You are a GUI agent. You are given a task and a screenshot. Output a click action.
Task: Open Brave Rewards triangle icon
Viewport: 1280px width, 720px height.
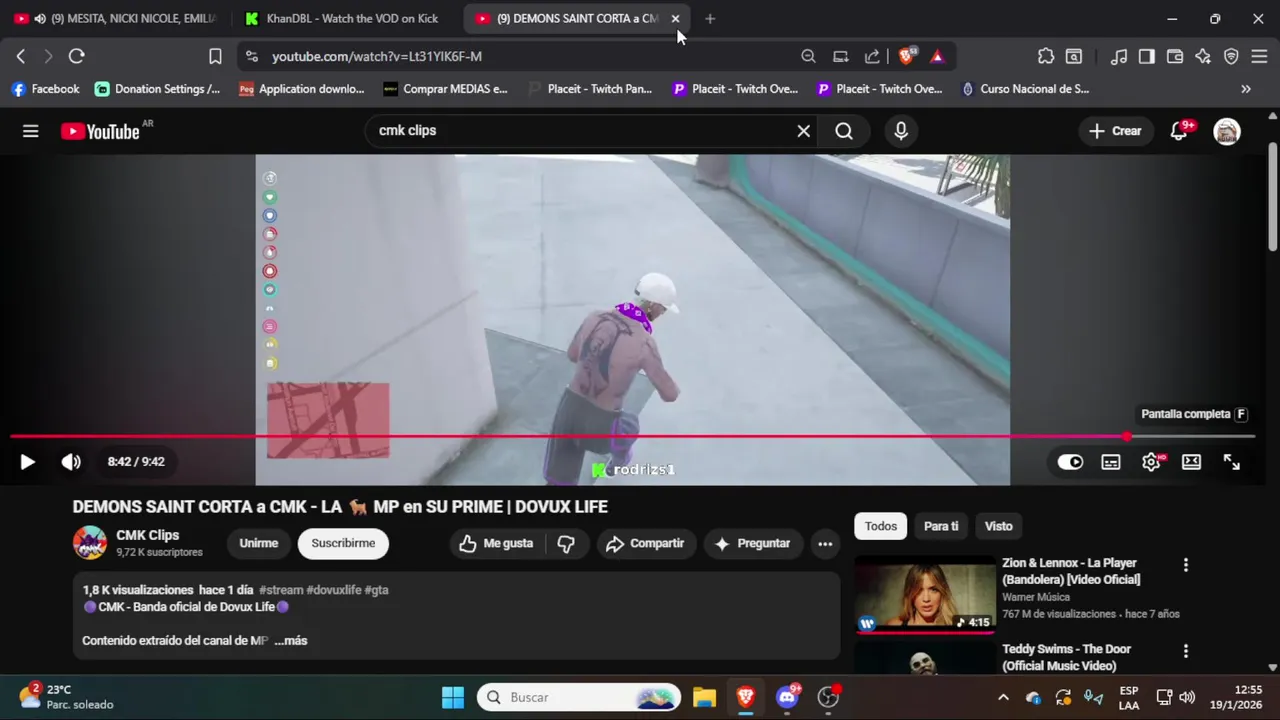pyautogui.click(x=937, y=56)
